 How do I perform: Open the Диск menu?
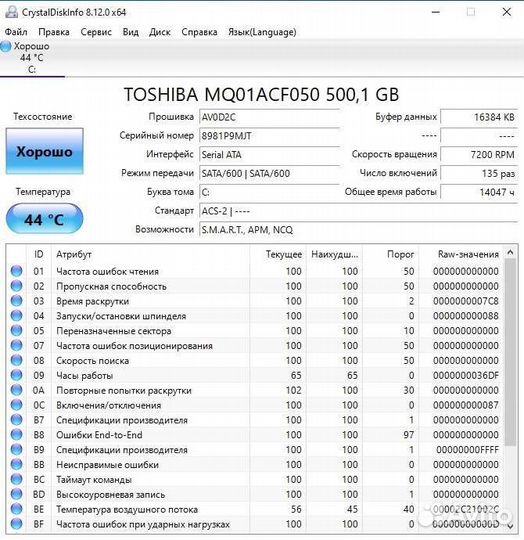pyautogui.click(x=160, y=32)
